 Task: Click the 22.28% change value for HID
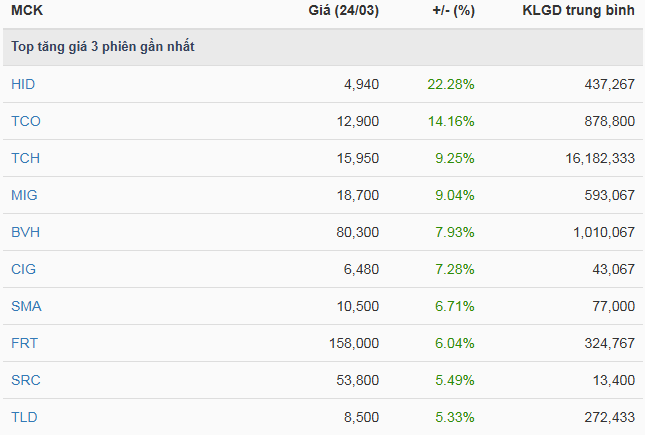450,84
